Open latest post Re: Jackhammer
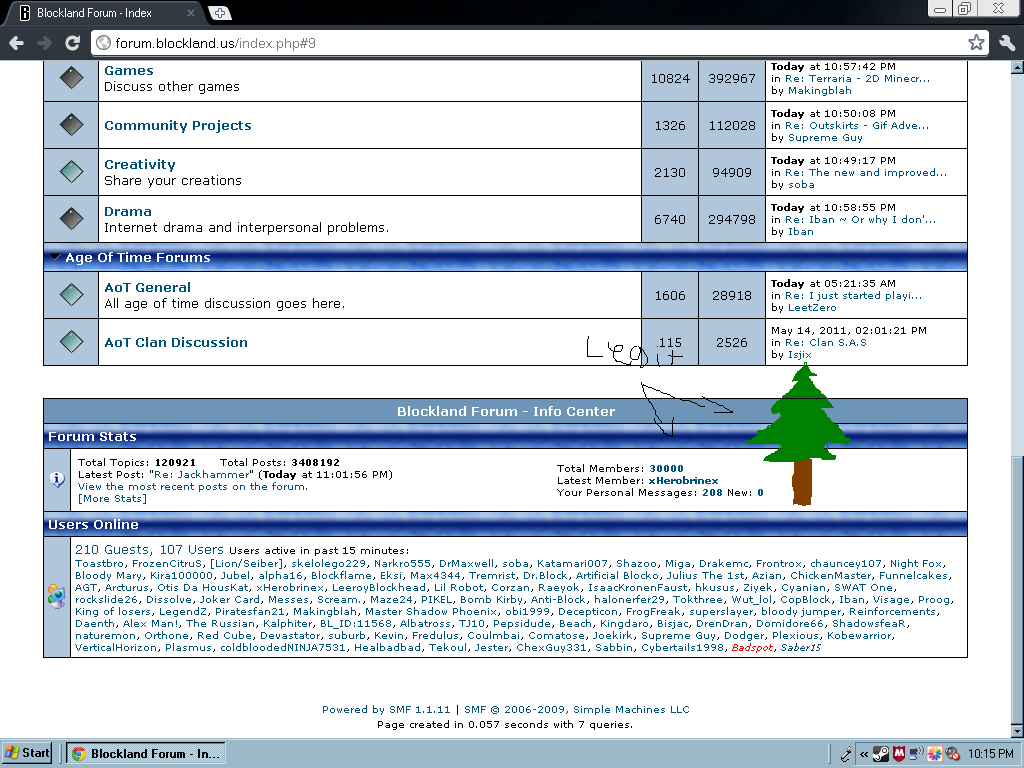This screenshot has height=768, width=1024. [x=202, y=475]
